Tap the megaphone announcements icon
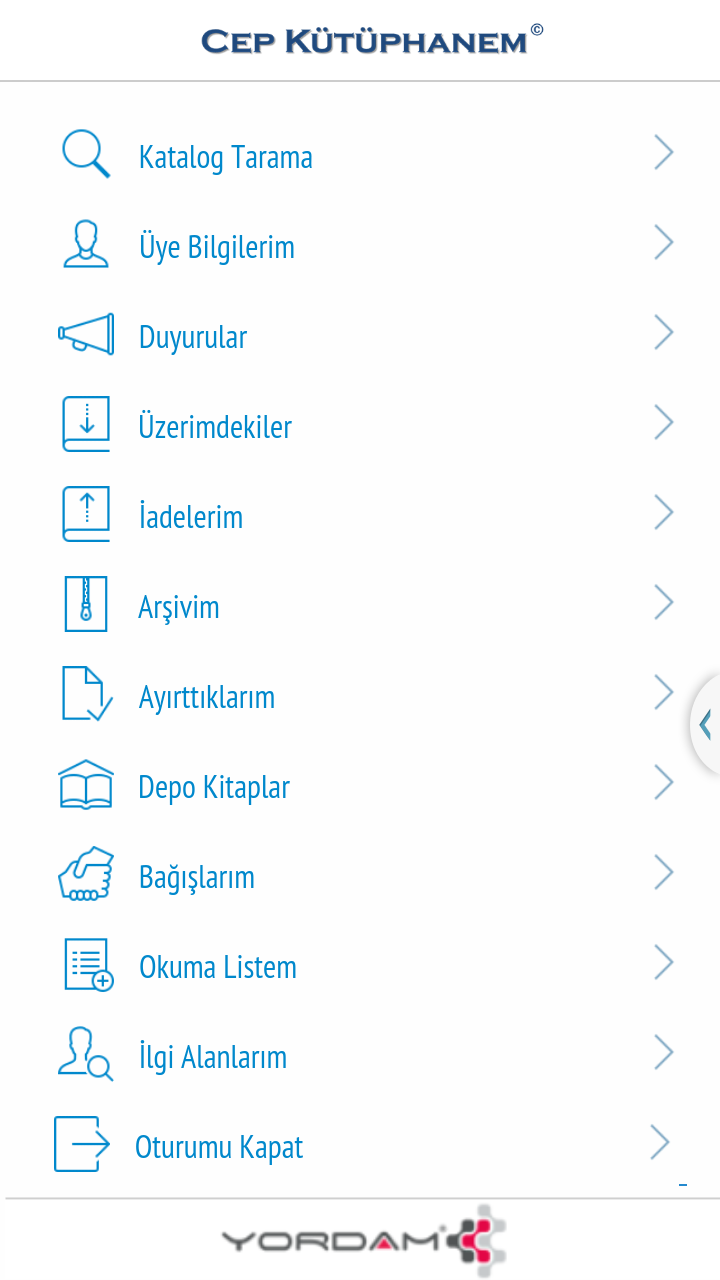The width and height of the screenshot is (720, 1280). point(86,334)
